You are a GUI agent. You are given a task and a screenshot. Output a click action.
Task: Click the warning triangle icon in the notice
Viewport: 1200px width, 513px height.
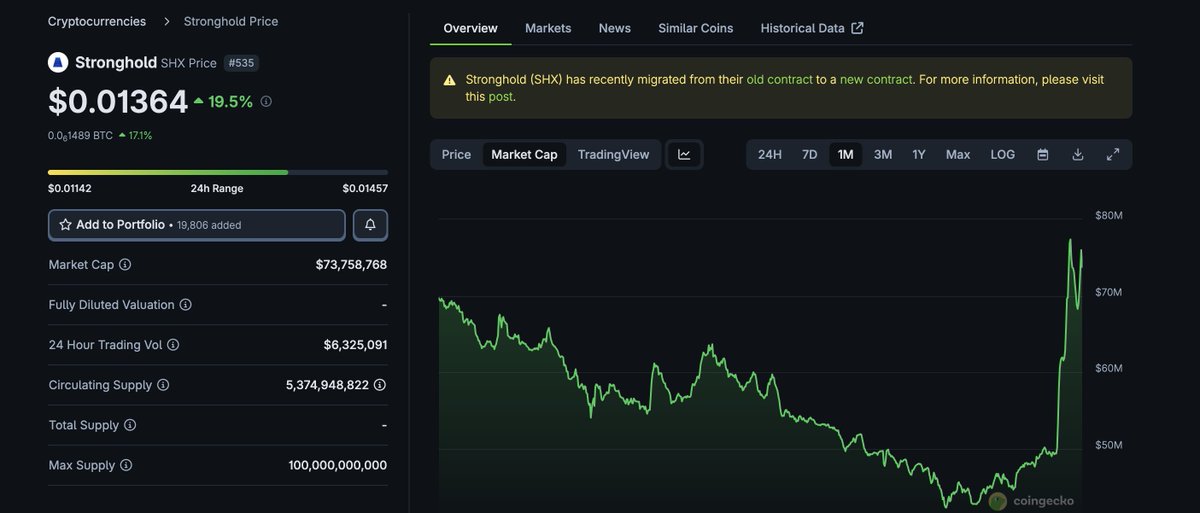point(449,79)
